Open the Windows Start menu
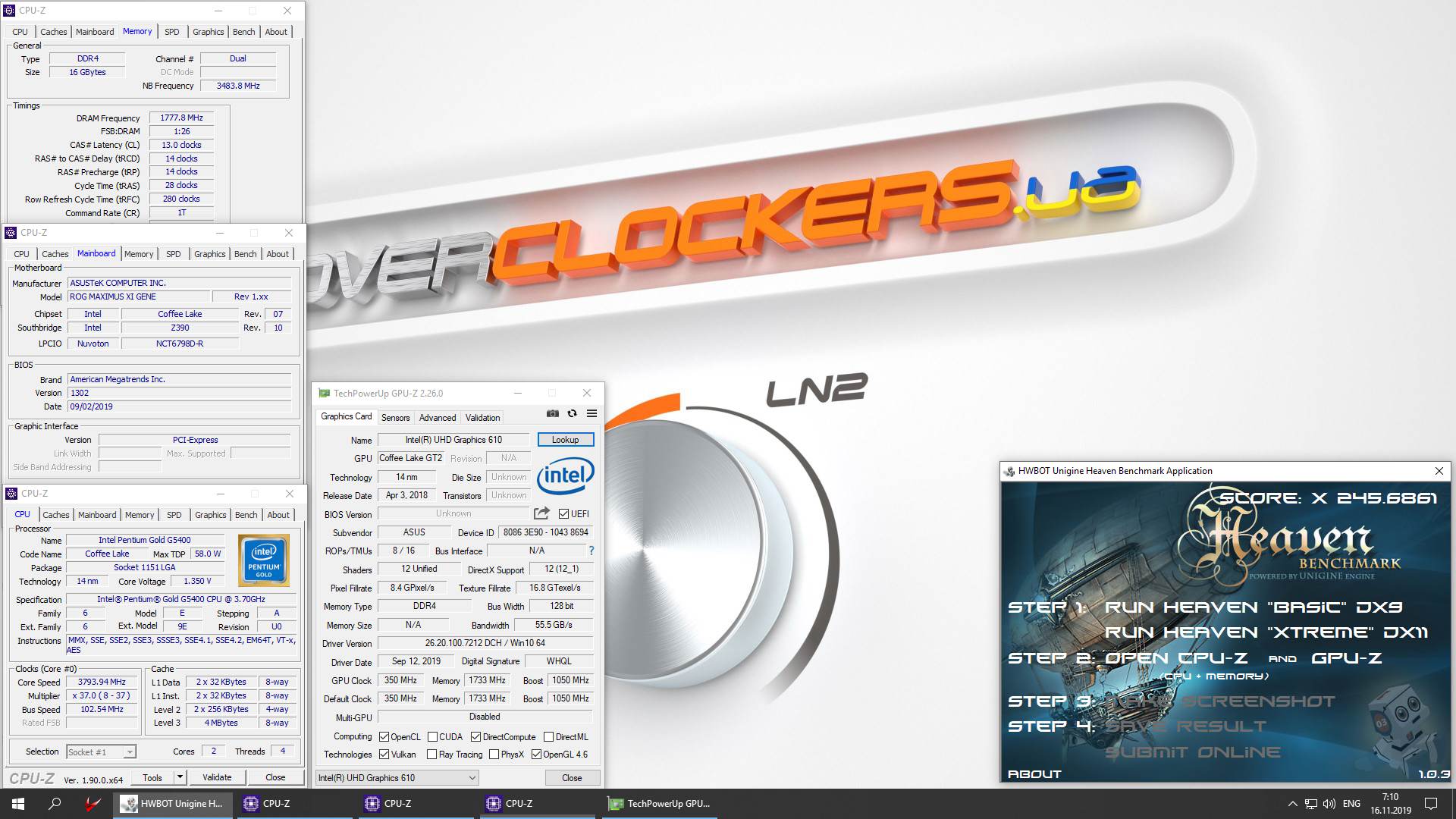This screenshot has height=819, width=1456. 18,804
